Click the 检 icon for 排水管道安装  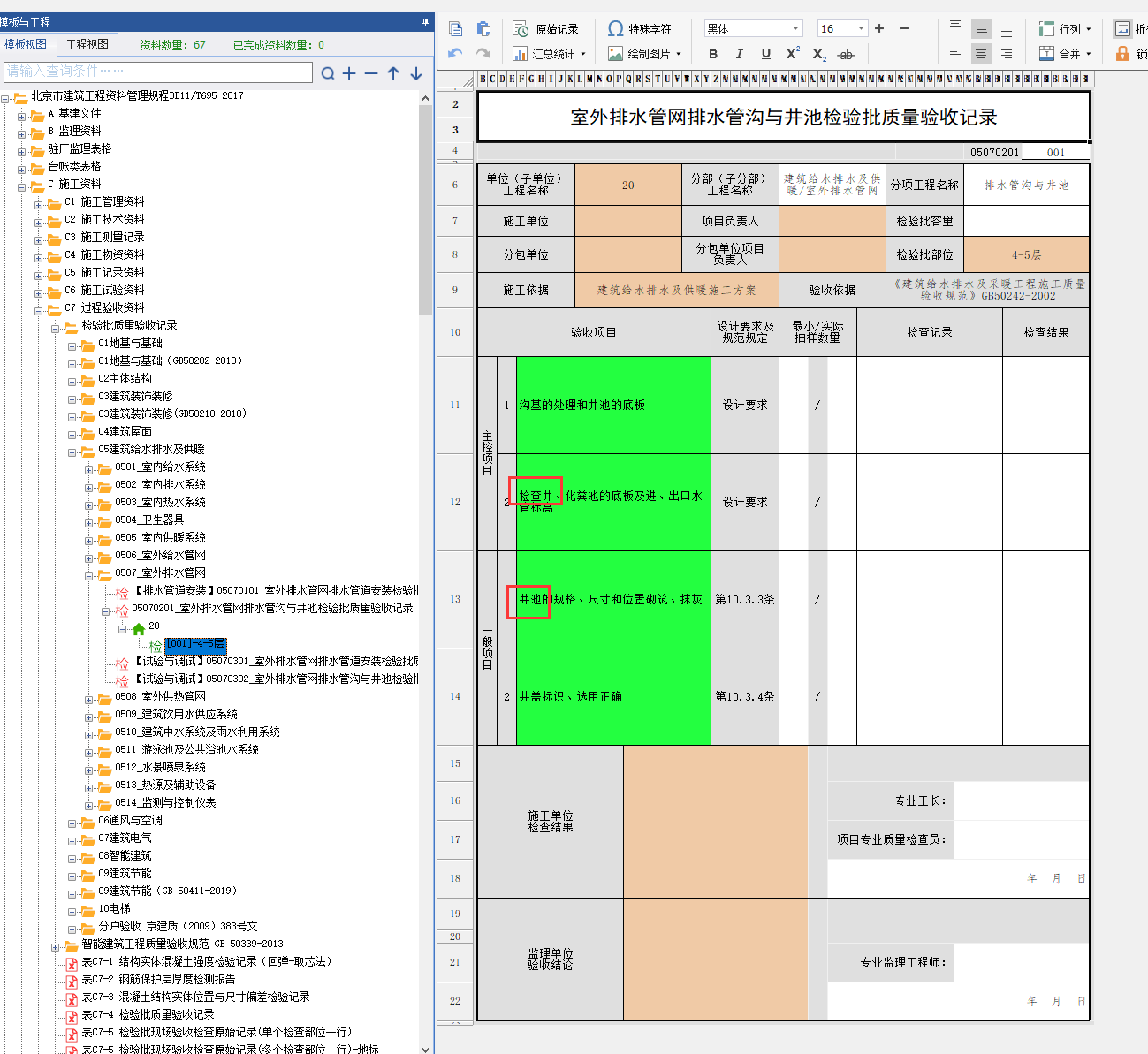coord(122,592)
